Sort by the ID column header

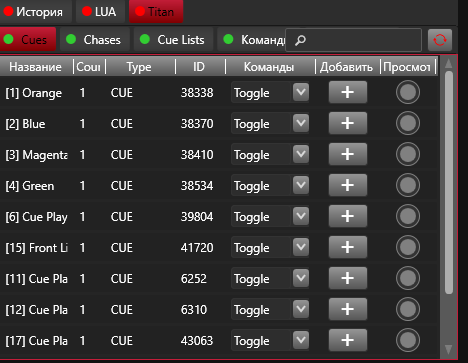200,67
